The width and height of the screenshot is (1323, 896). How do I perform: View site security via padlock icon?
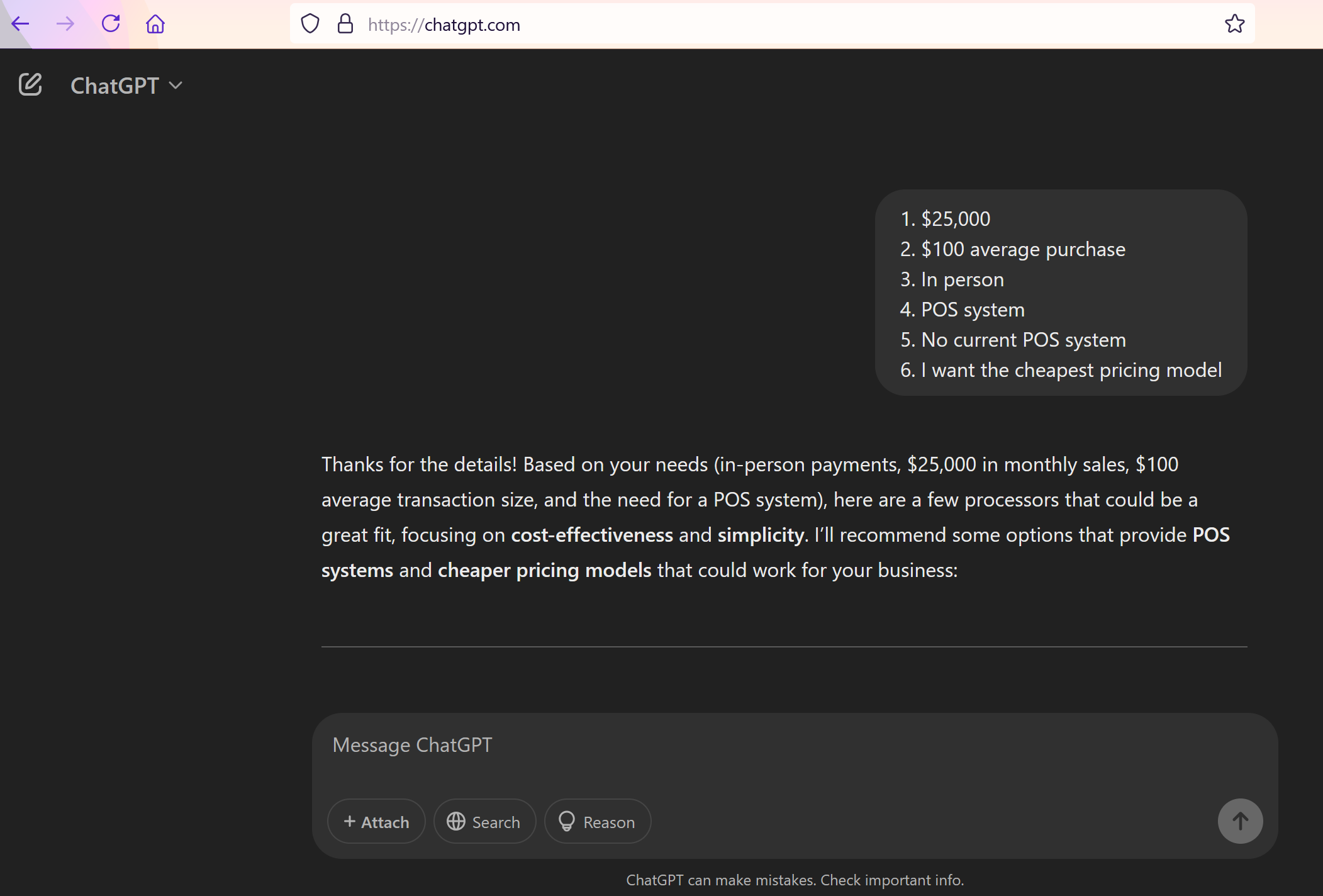point(345,24)
